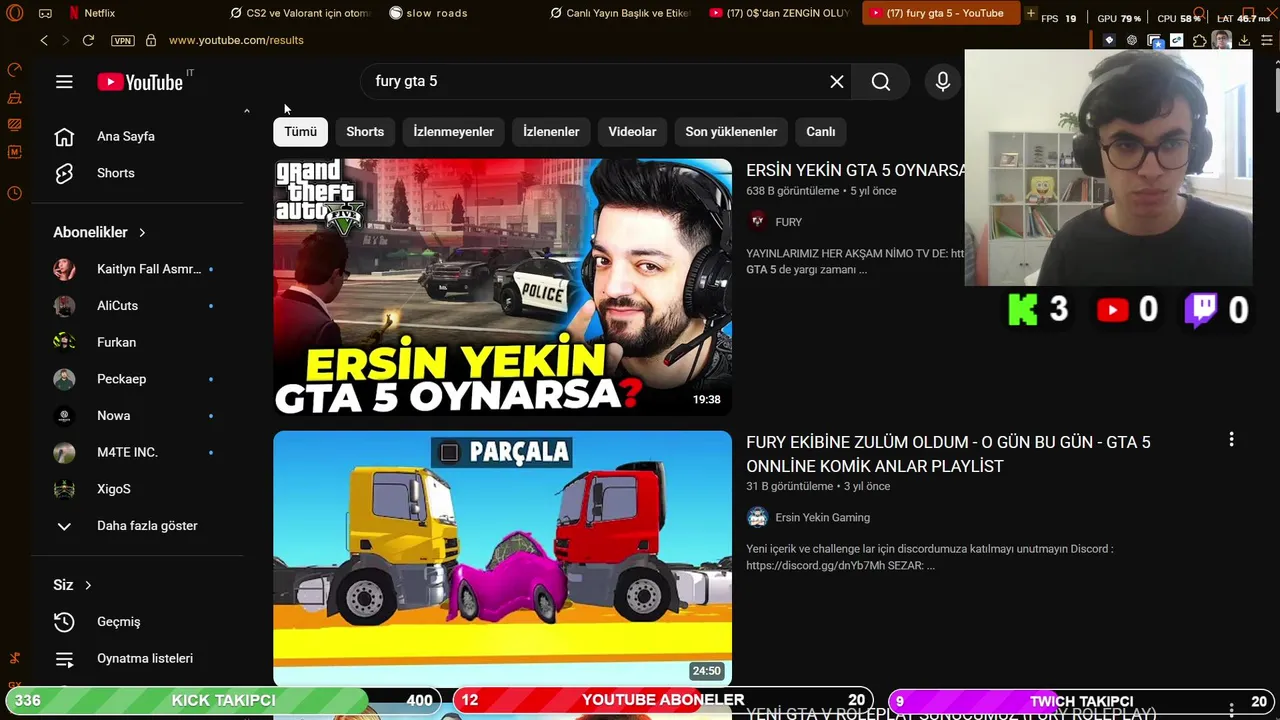Select the Son yüklenenler filter chip
Screen dimensions: 1280x720
click(731, 132)
